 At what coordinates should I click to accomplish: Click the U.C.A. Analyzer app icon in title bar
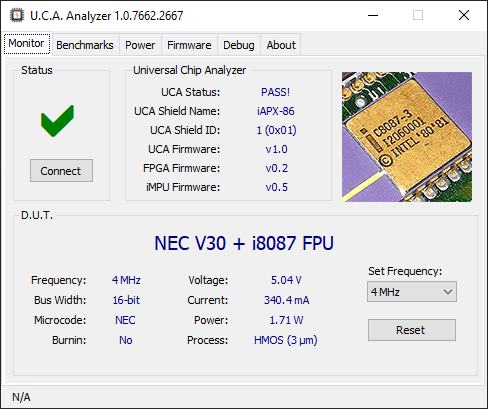pyautogui.click(x=16, y=15)
